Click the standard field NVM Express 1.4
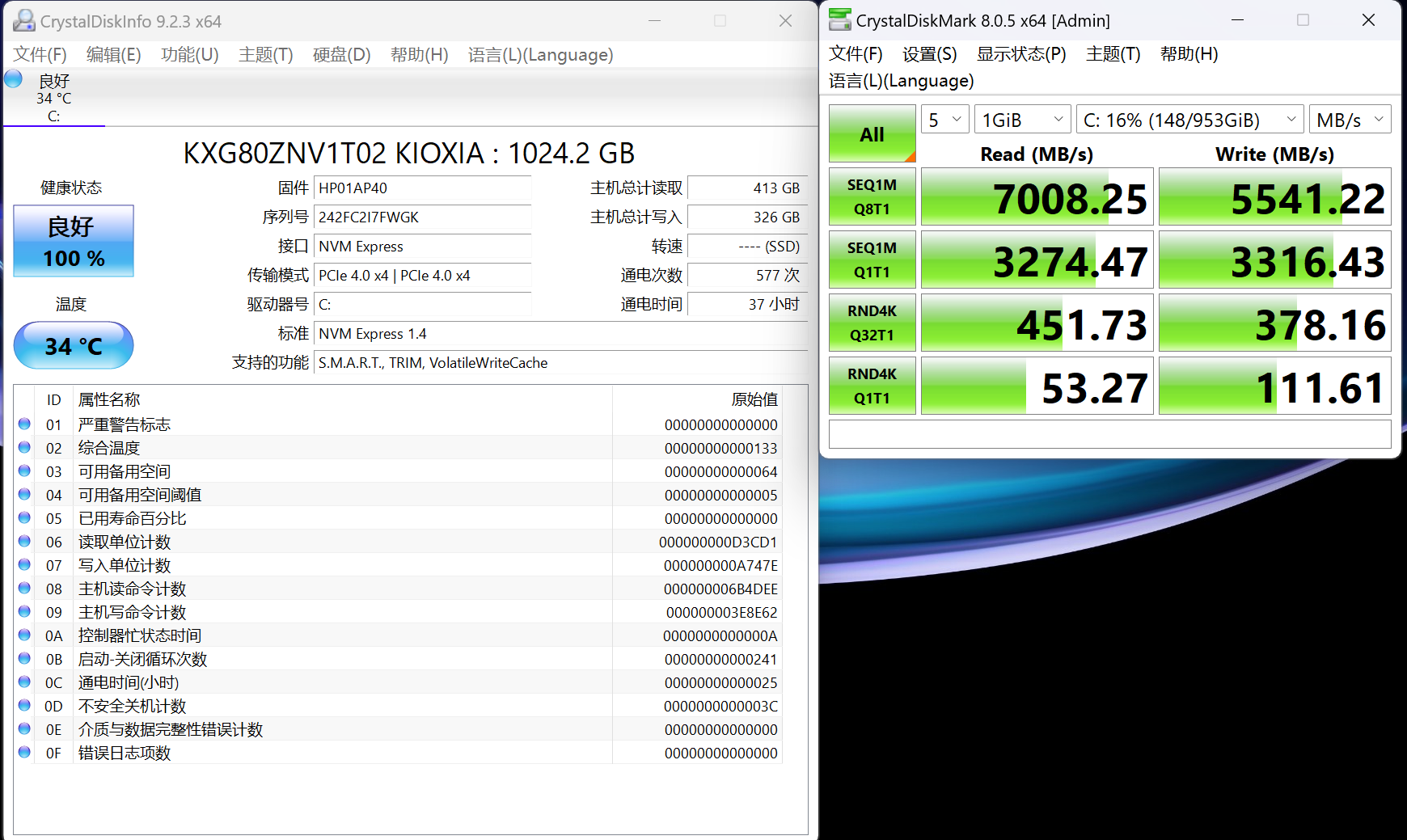 tap(560, 333)
